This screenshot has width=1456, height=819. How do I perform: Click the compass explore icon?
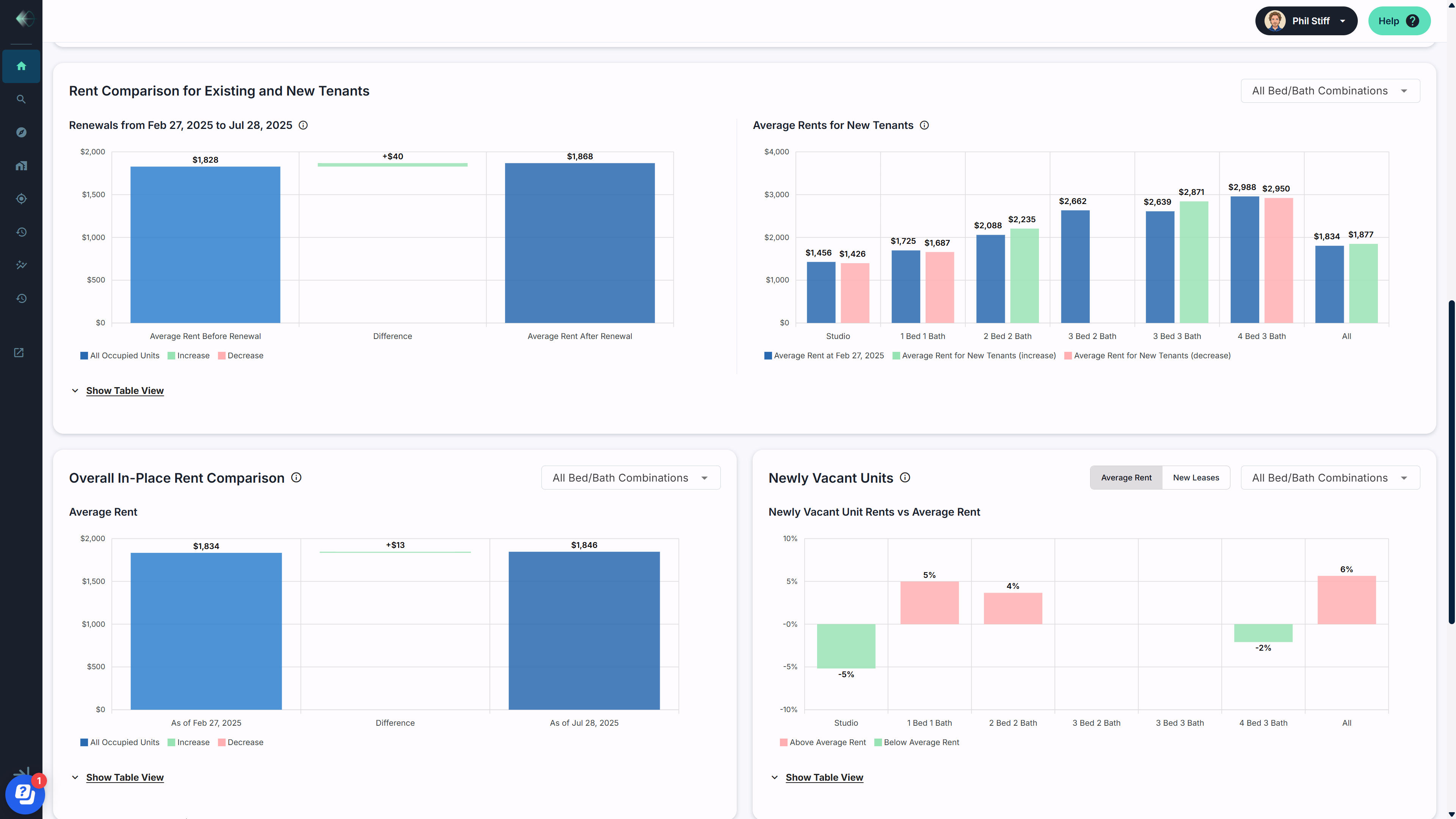[x=21, y=132]
